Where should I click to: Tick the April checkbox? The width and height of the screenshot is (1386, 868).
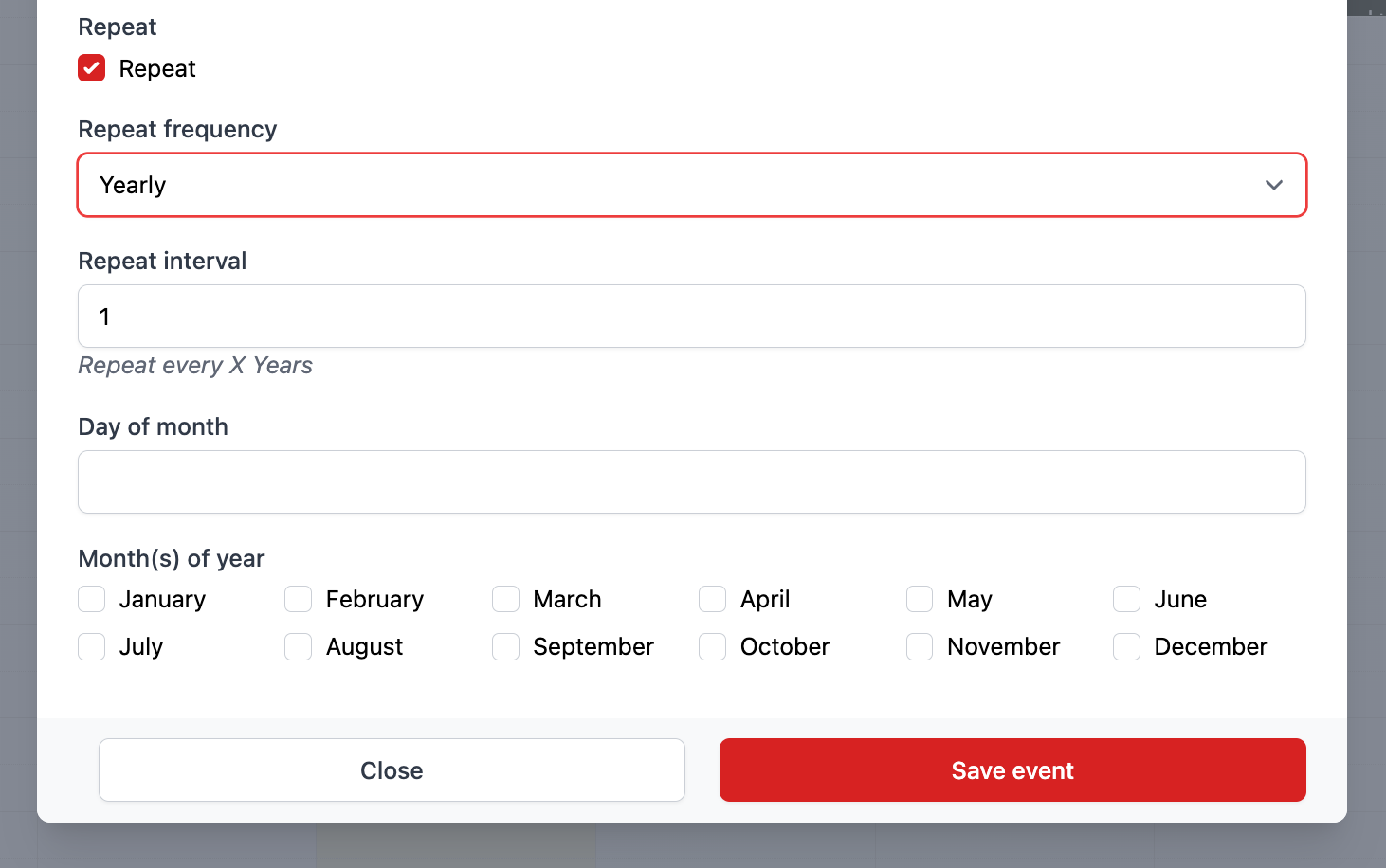[713, 599]
